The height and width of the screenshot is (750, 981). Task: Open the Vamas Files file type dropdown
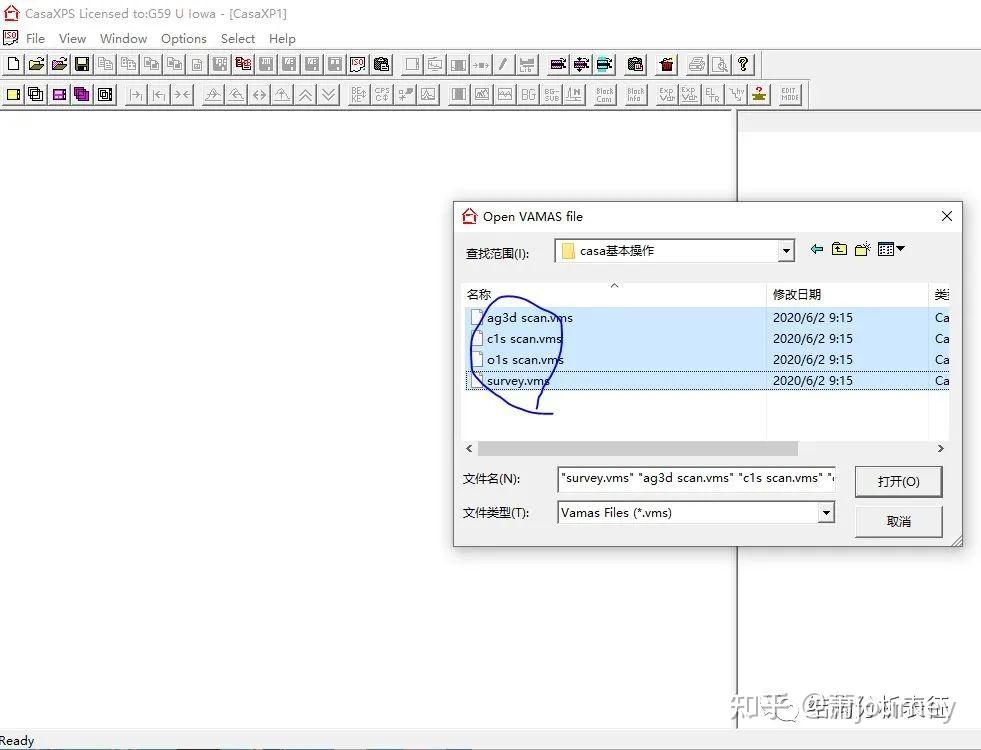(825, 512)
